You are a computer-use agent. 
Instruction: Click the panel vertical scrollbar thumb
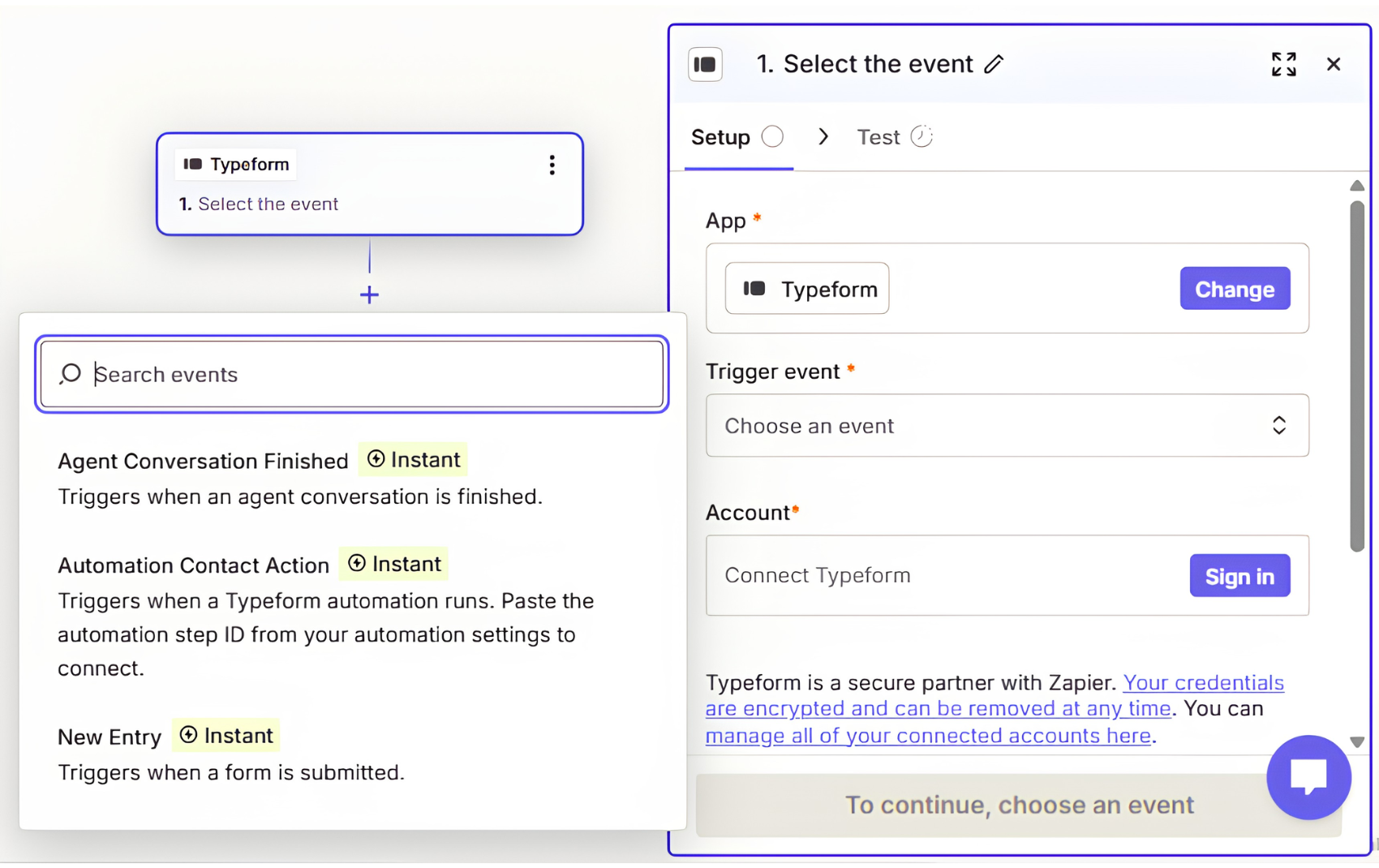pos(1357,376)
